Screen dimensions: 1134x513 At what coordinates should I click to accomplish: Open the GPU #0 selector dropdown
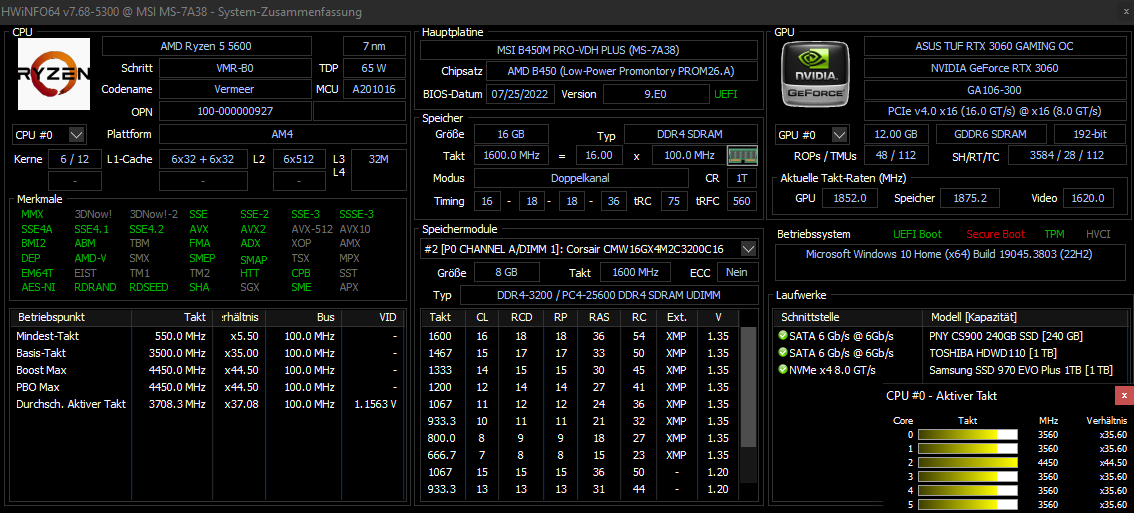[x=839, y=135]
